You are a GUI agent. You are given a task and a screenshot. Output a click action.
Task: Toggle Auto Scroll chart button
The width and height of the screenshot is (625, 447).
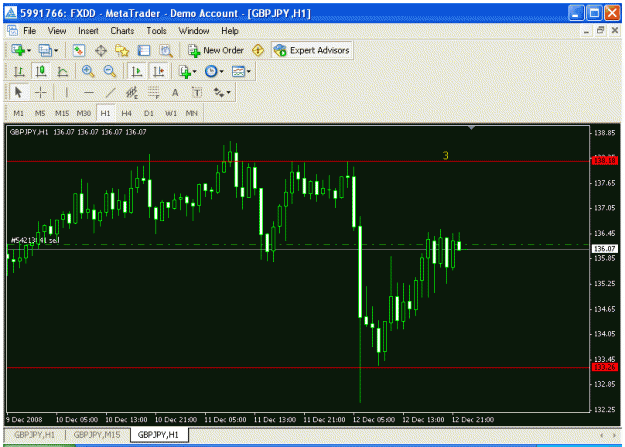tap(137, 72)
